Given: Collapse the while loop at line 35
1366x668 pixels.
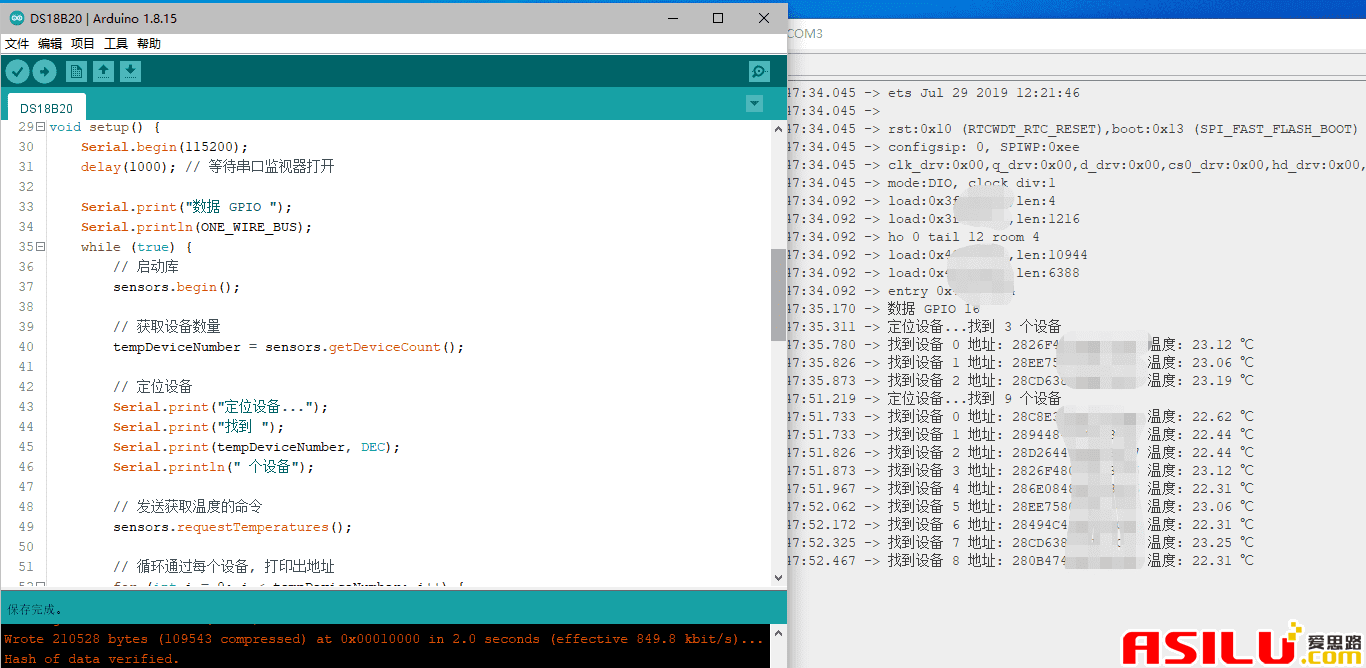Looking at the screenshot, I should [x=40, y=247].
